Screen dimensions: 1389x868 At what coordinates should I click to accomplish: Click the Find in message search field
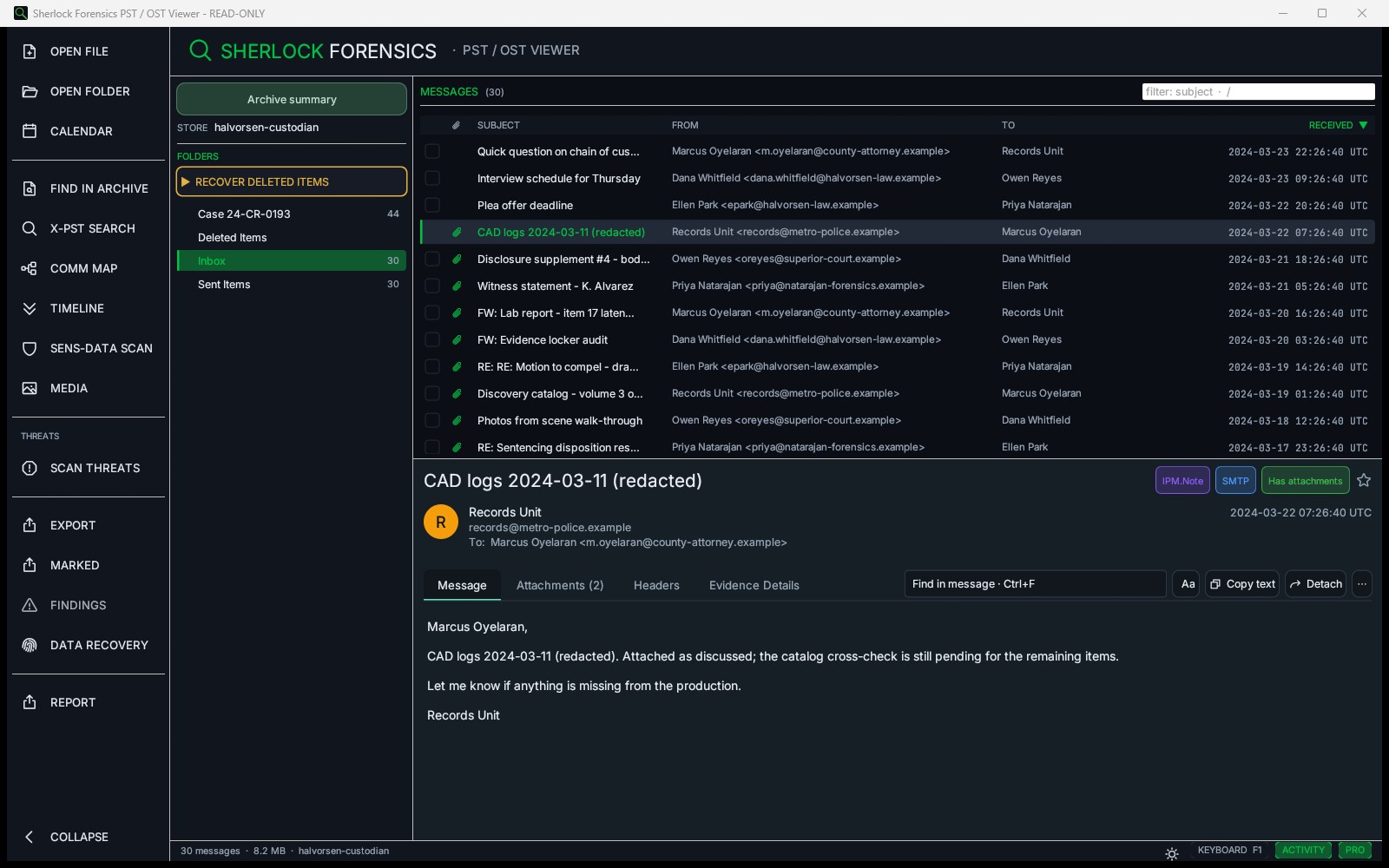click(1035, 584)
